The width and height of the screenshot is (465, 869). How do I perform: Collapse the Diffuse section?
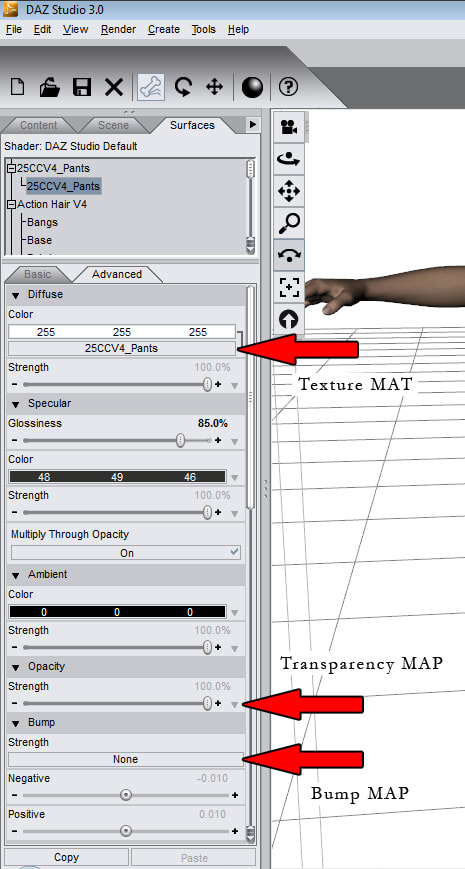click(15, 295)
